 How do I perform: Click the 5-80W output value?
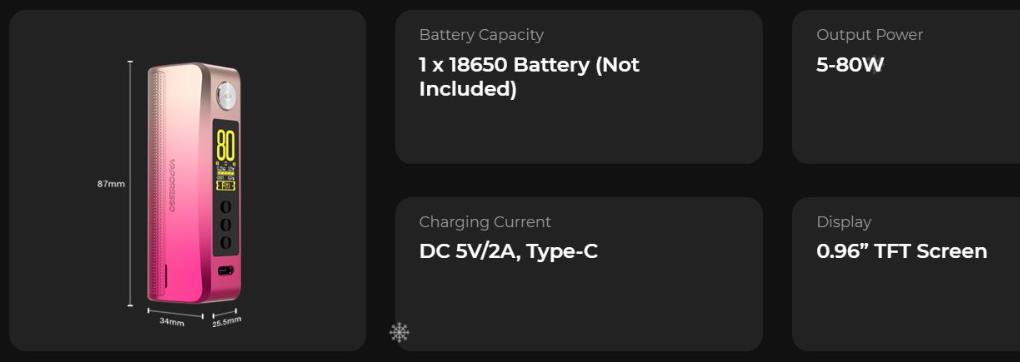[x=850, y=65]
